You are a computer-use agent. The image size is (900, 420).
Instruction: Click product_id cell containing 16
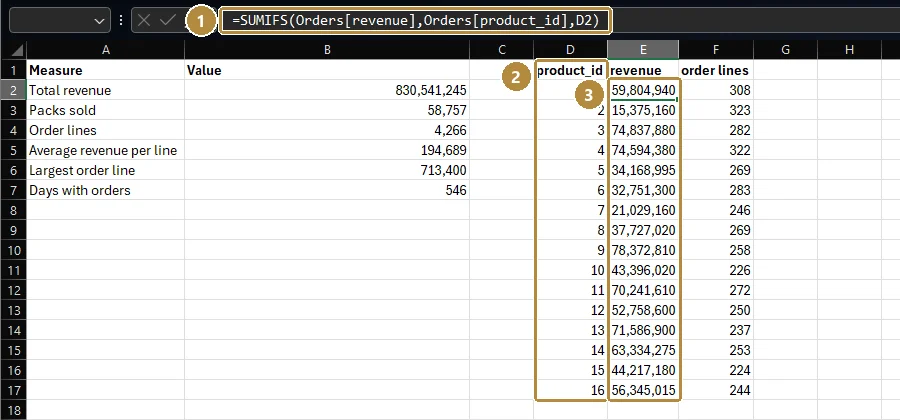571,390
